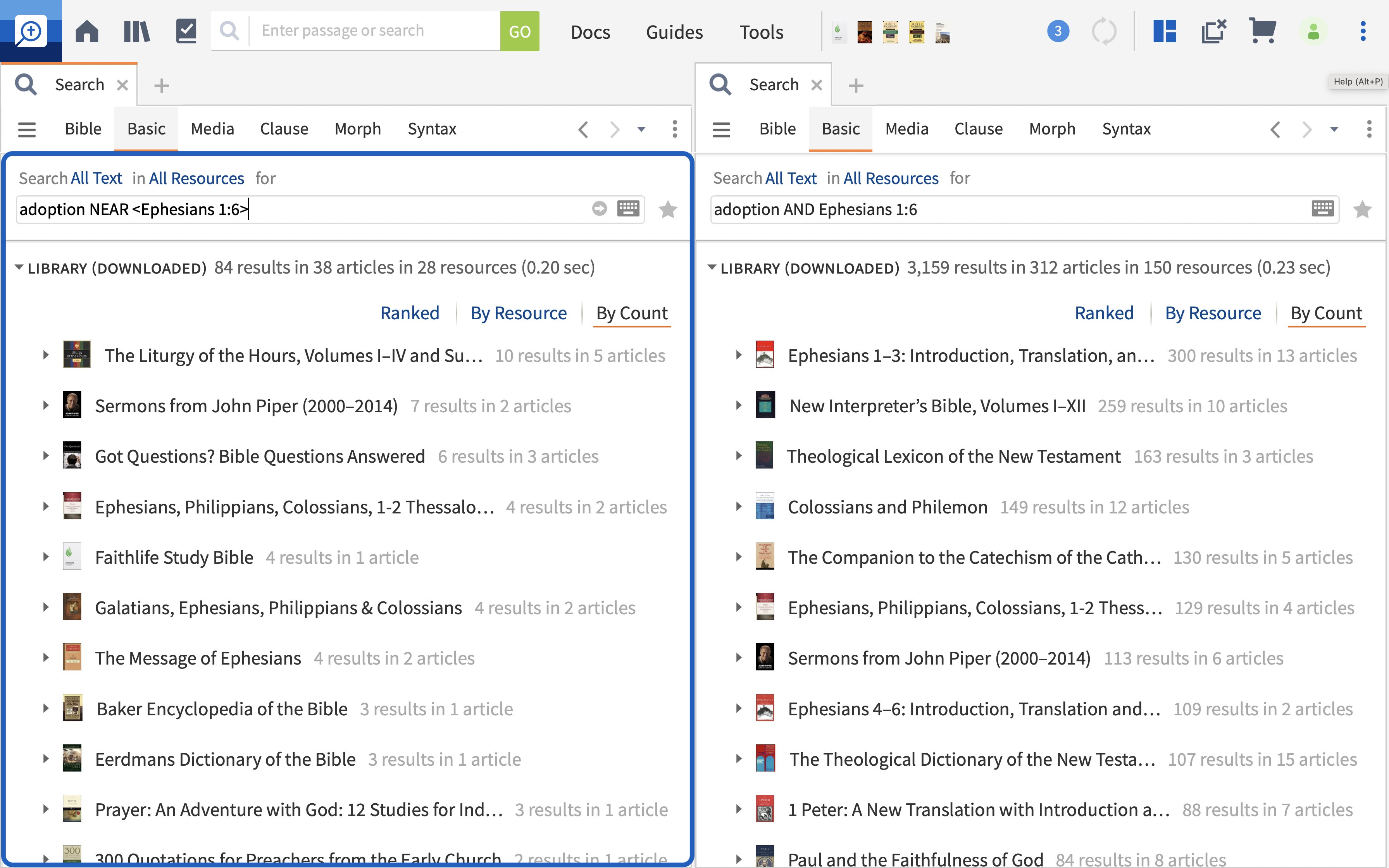Collapse right Library (Downloaded) results section

coord(712,267)
